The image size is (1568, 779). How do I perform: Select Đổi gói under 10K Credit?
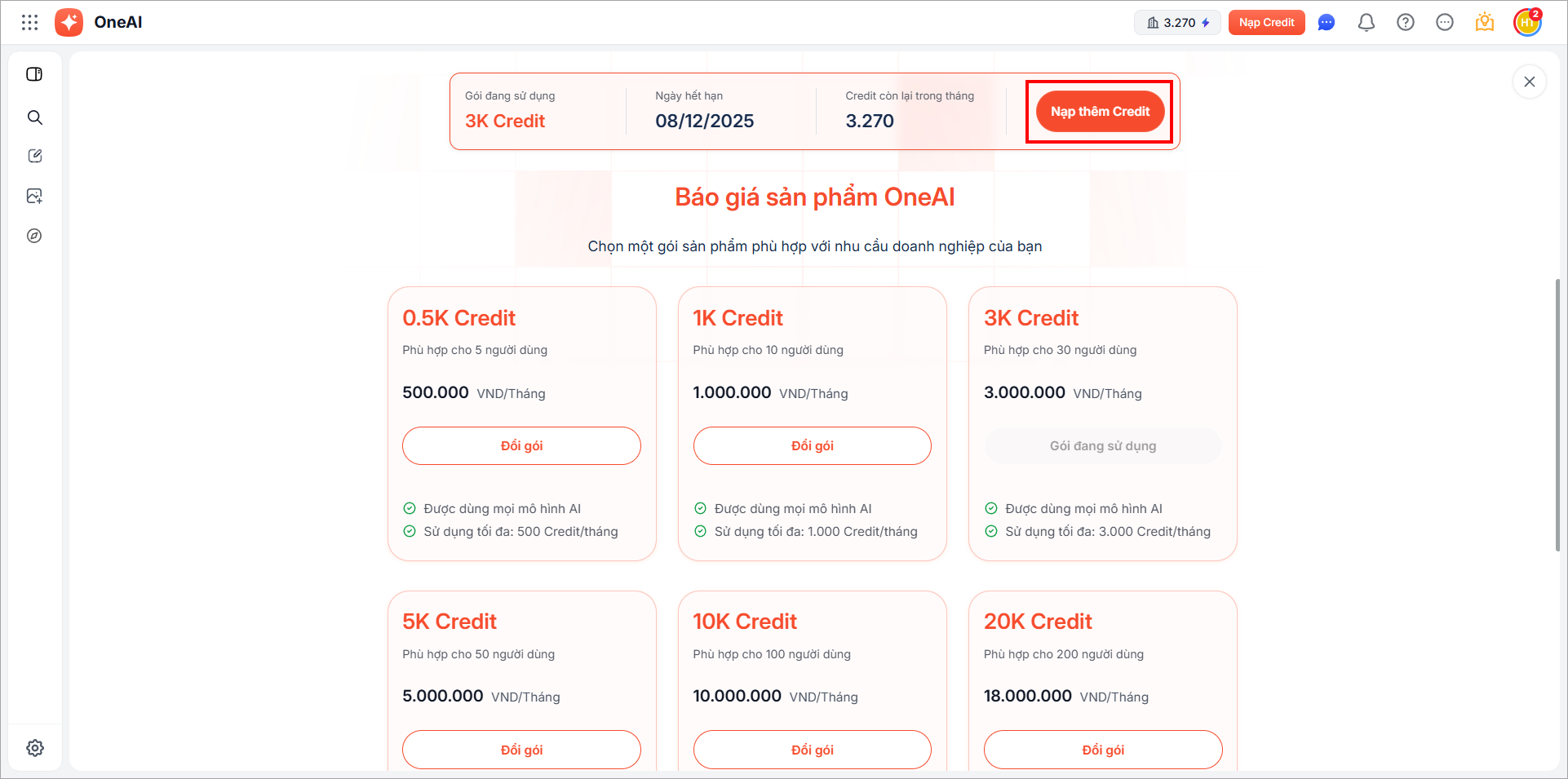click(x=812, y=750)
